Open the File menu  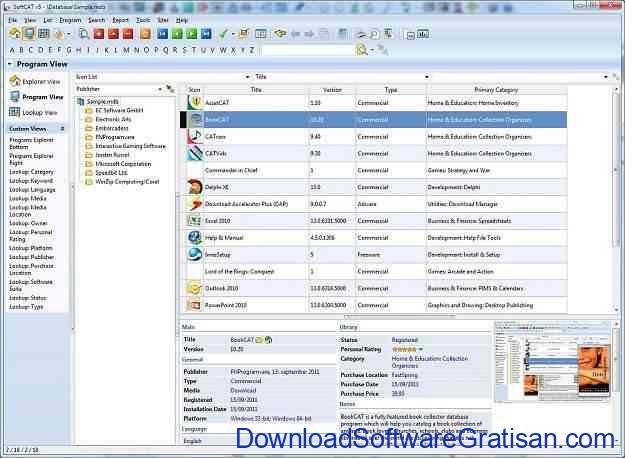click(x=13, y=20)
